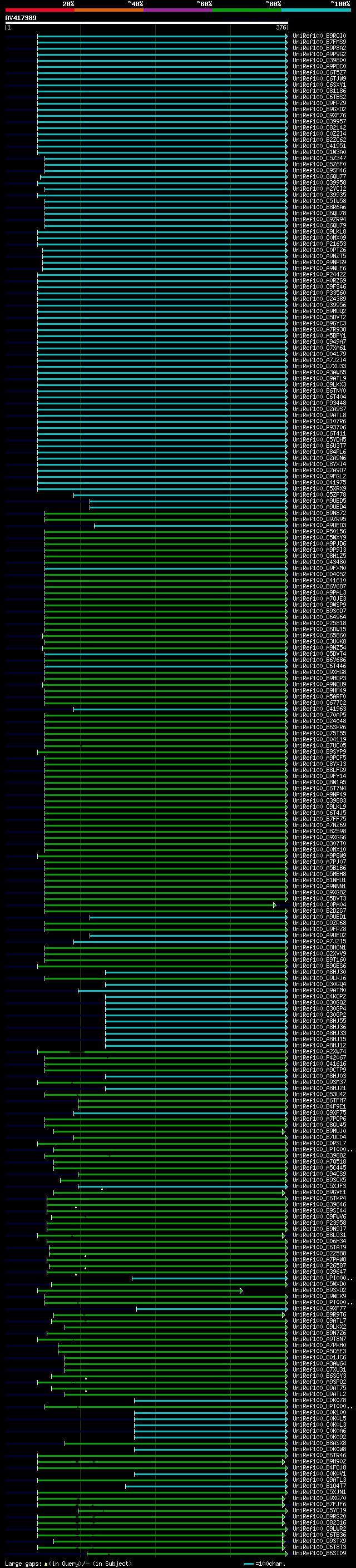Select alignment label UniRef100_Q9XG70
The height and width of the screenshot is (1568, 356).
coord(319,1498)
